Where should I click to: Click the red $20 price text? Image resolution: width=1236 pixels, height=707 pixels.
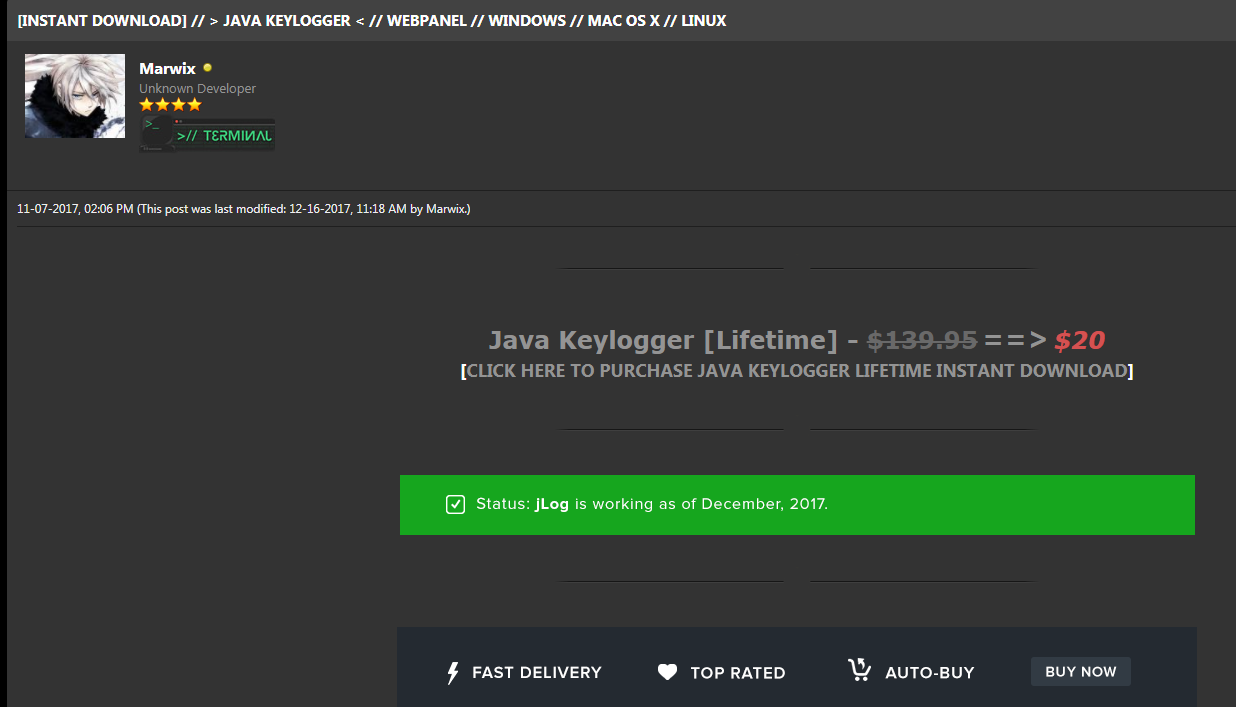1079,341
